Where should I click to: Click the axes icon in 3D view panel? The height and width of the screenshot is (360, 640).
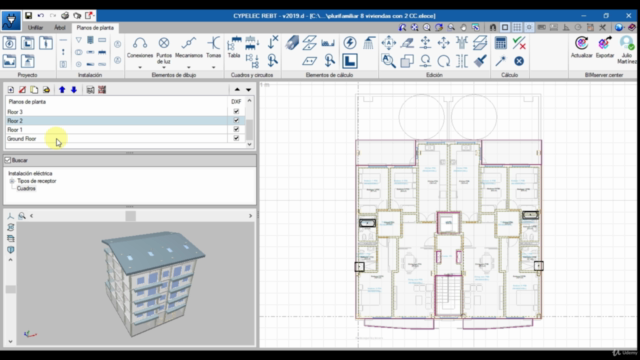(11, 216)
